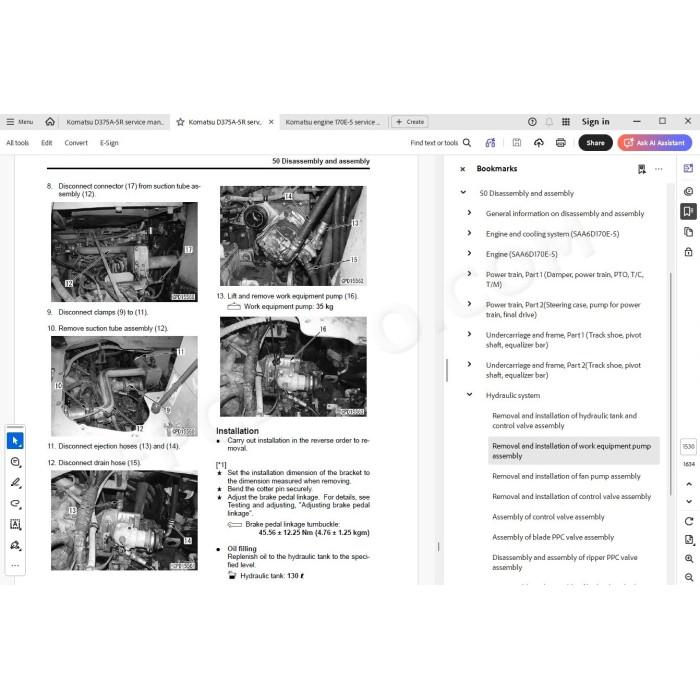Close the active Komatsu D375A-5R tab

point(271,122)
